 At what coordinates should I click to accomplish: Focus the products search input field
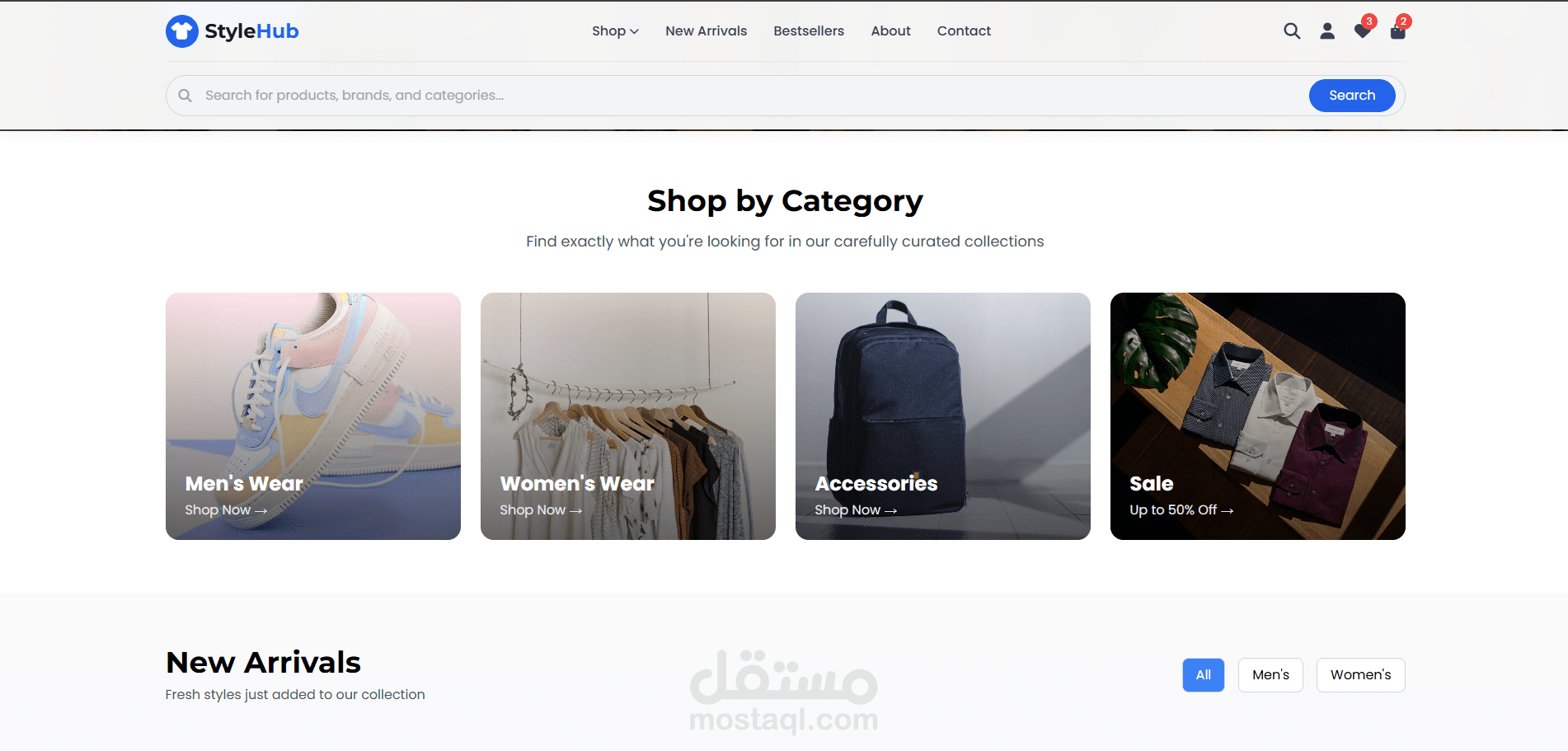pyautogui.click(x=750, y=96)
